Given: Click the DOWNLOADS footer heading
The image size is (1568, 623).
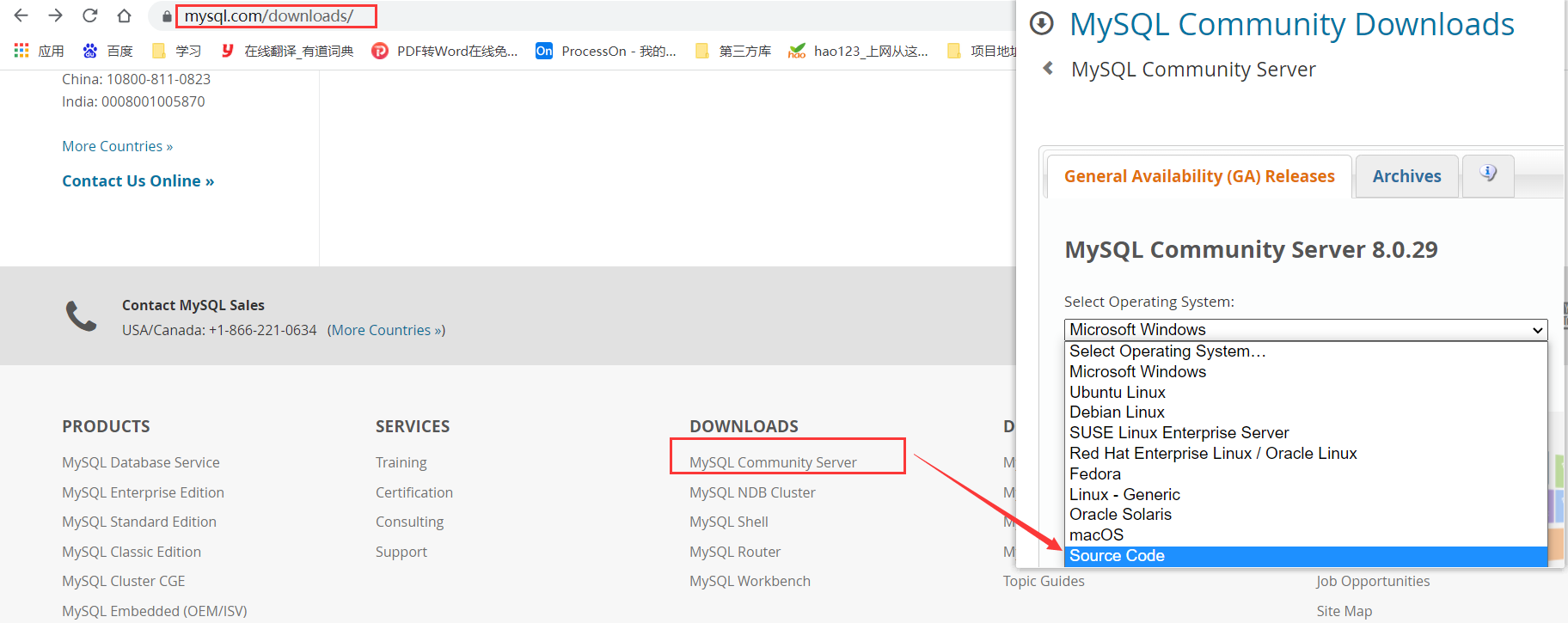Looking at the screenshot, I should coord(744,426).
